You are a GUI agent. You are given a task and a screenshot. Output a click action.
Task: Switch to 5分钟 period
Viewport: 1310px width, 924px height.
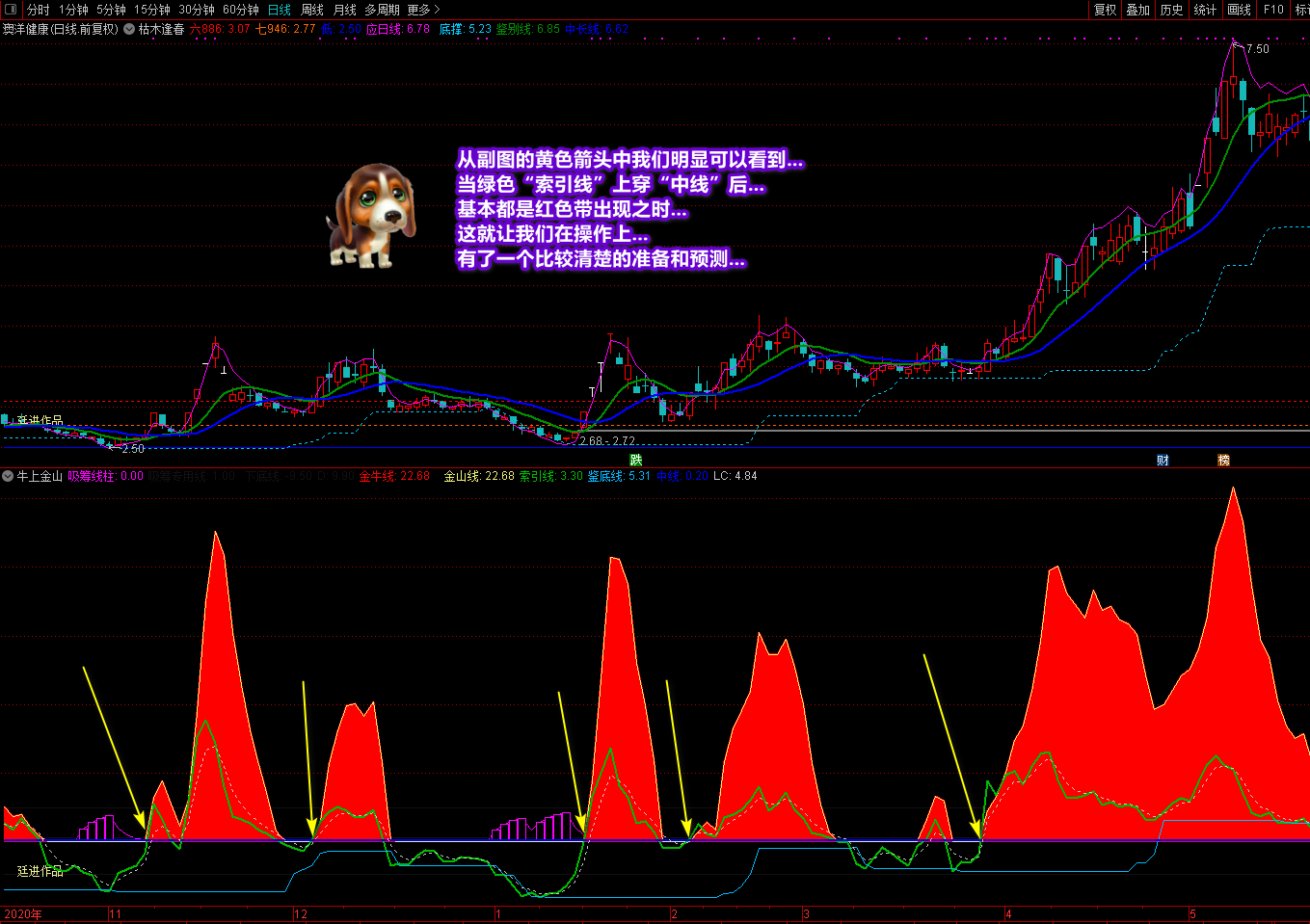(111, 10)
